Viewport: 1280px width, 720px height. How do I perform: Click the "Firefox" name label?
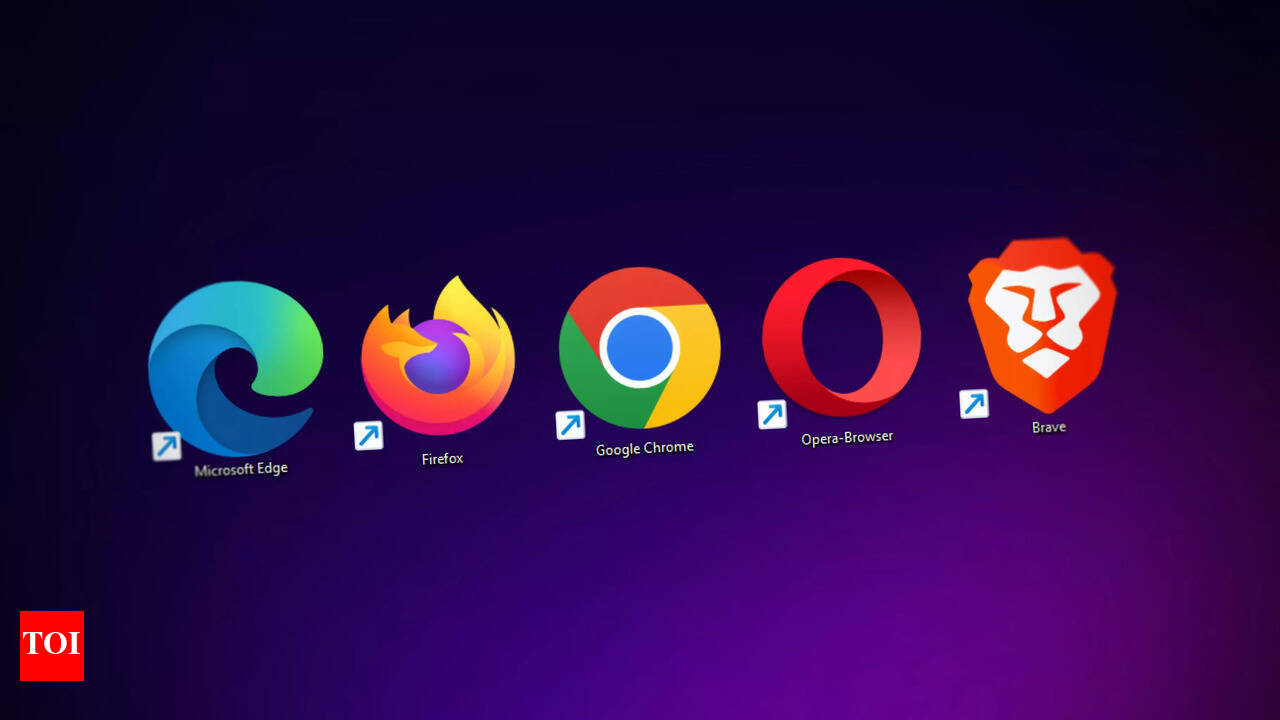point(442,459)
